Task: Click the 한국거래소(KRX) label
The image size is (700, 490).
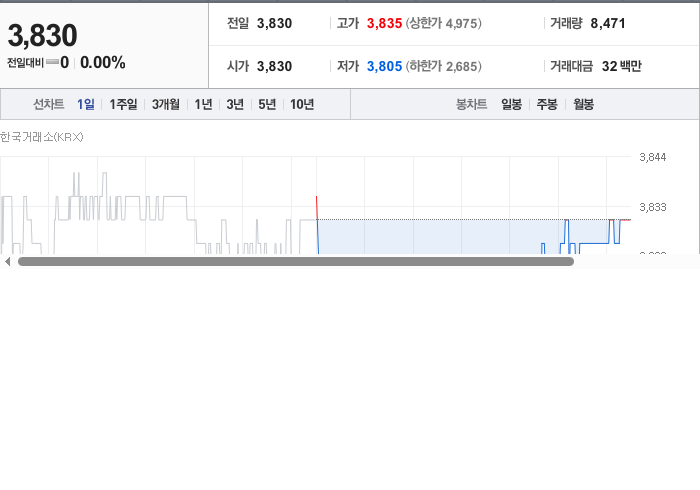Action: [42, 137]
